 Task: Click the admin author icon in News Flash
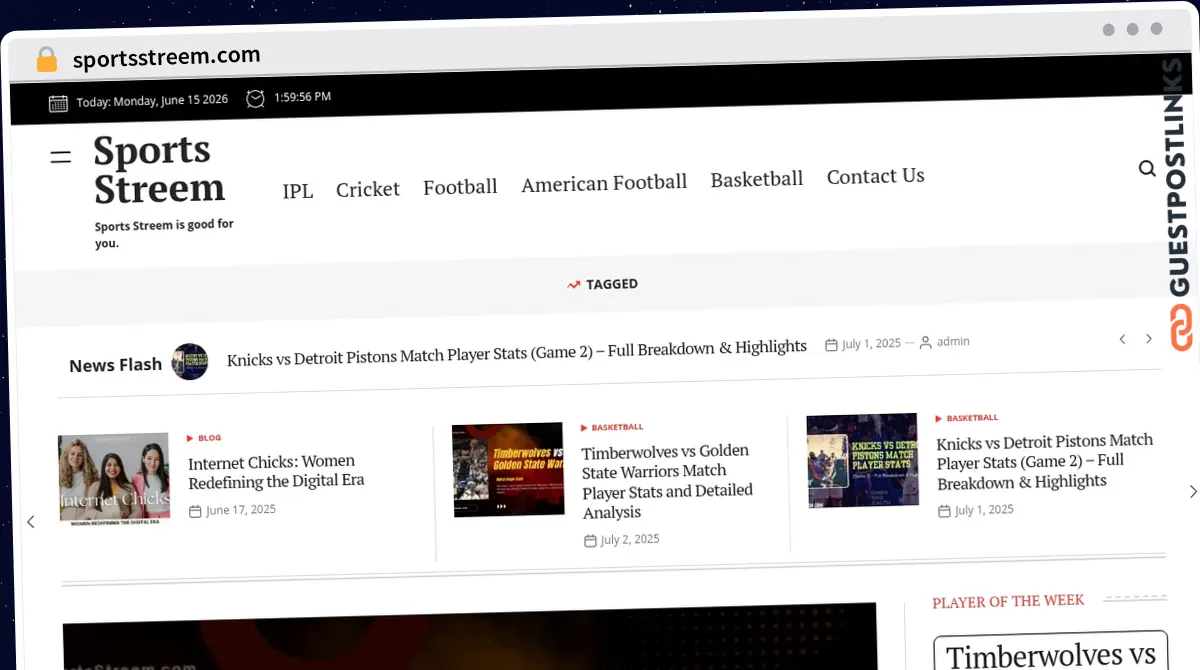tap(925, 342)
